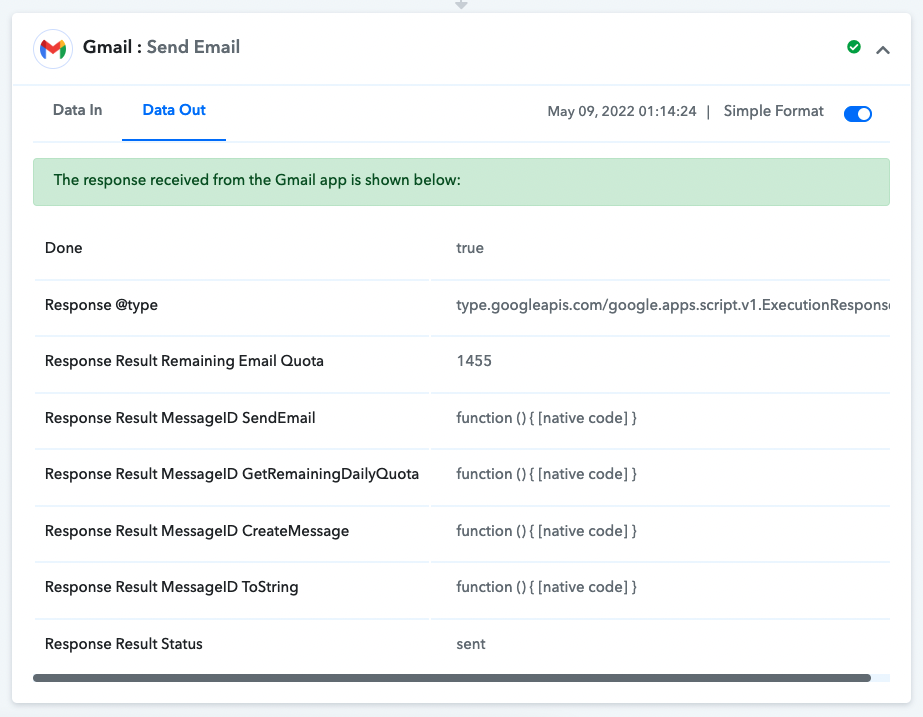Click the Response Result MessageID ToString label
923x717 pixels.
[x=172, y=587]
